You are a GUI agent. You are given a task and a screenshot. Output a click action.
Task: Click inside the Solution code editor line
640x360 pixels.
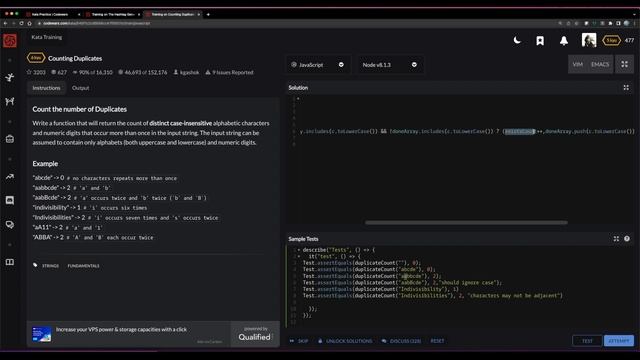pyautogui.click(x=467, y=131)
